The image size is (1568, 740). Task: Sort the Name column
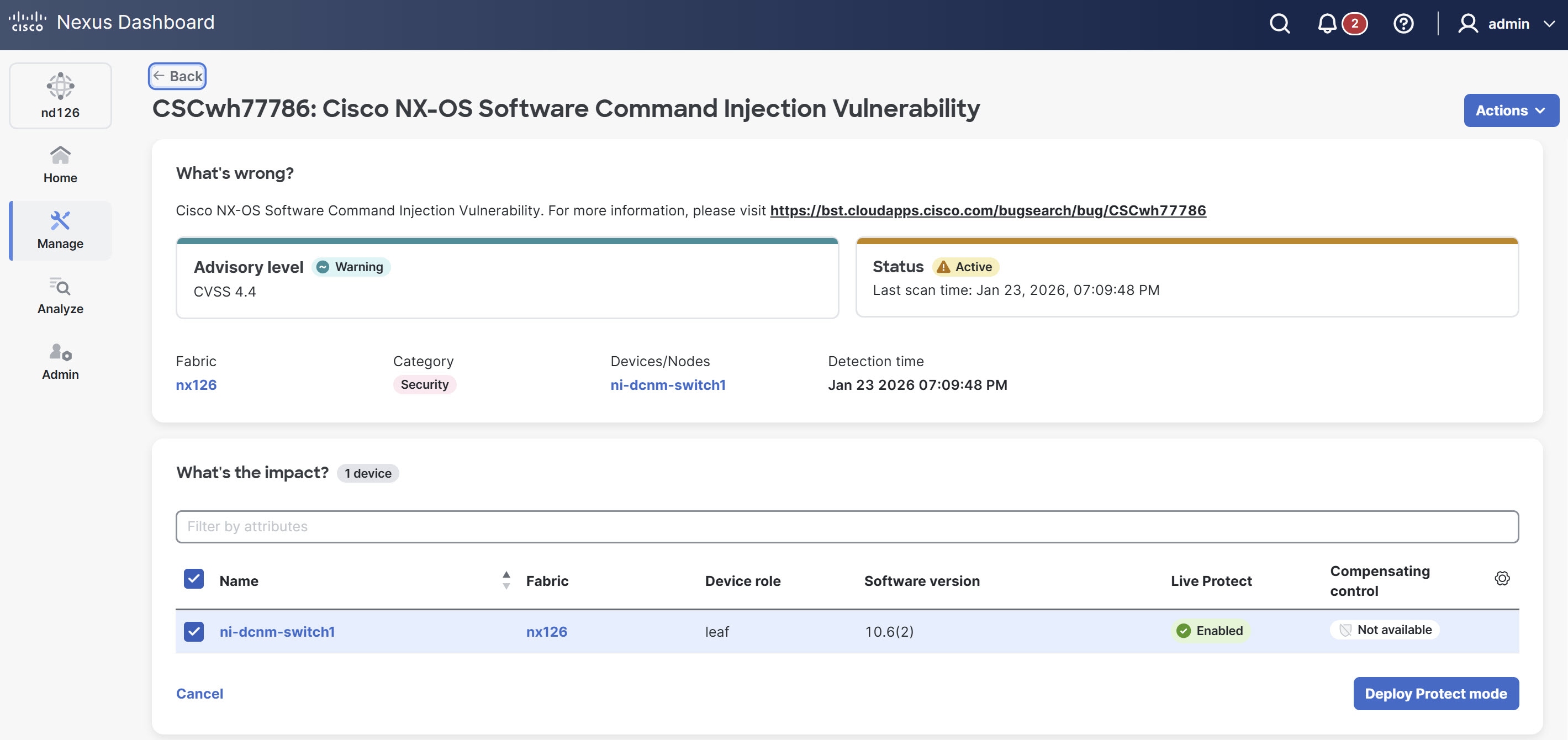pyautogui.click(x=506, y=580)
